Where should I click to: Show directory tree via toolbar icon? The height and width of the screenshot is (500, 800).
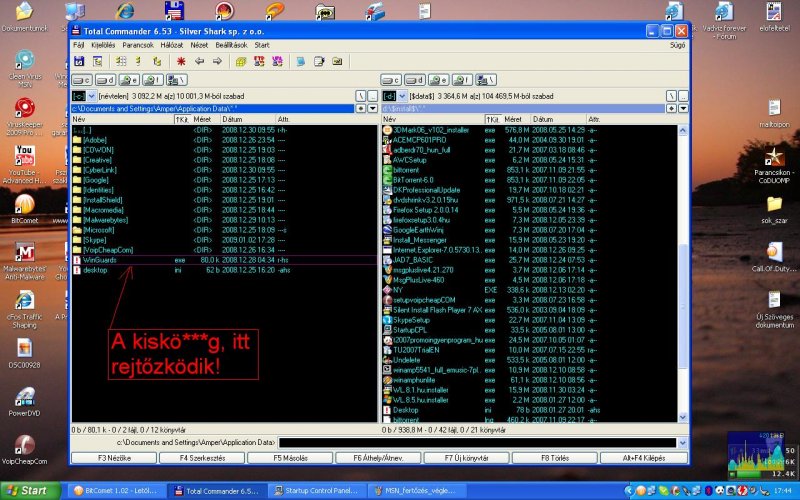[157, 61]
